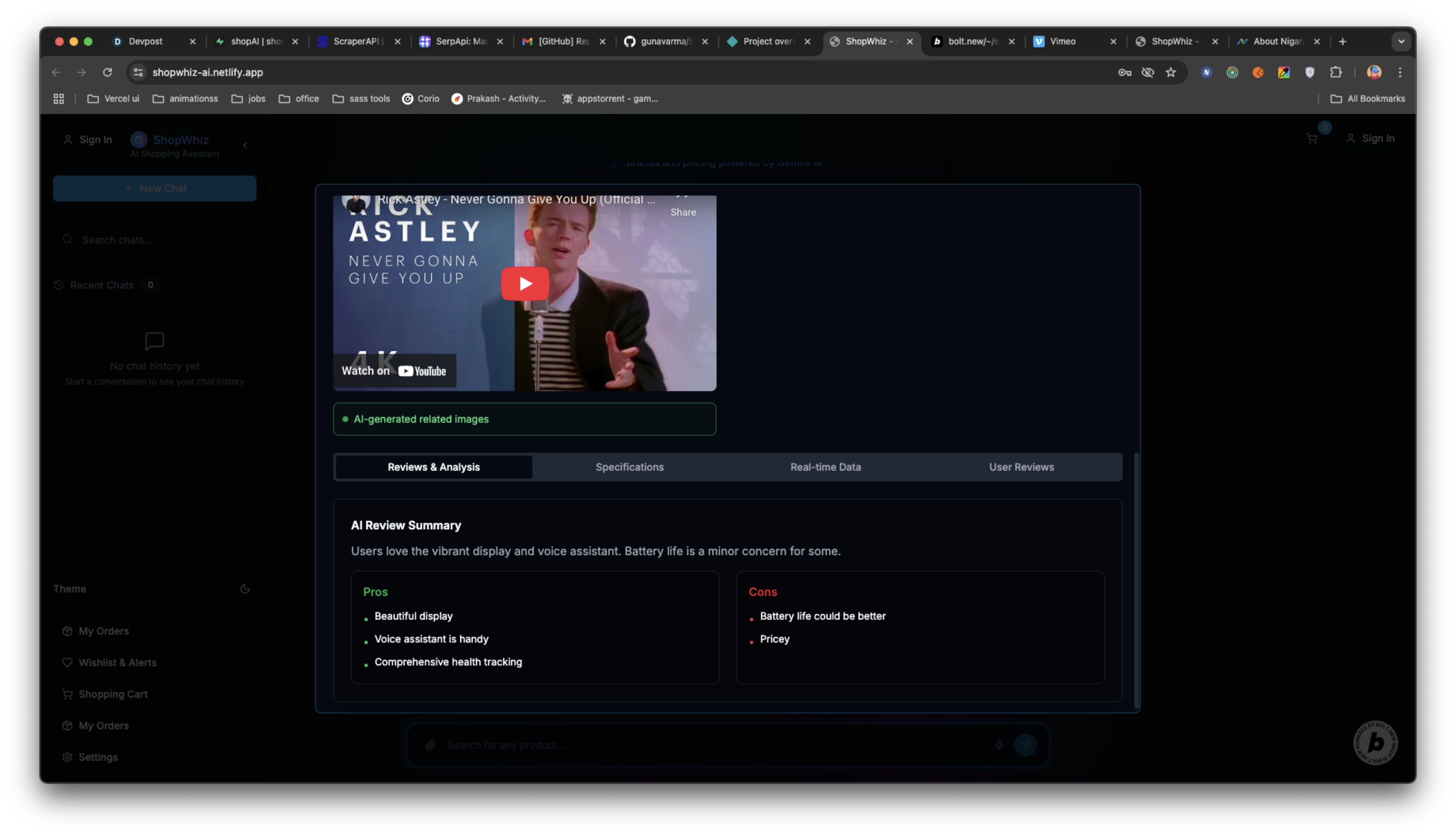Collapse the sidebar with chevron arrow
The width and height of the screenshot is (1456, 836).
click(x=245, y=146)
